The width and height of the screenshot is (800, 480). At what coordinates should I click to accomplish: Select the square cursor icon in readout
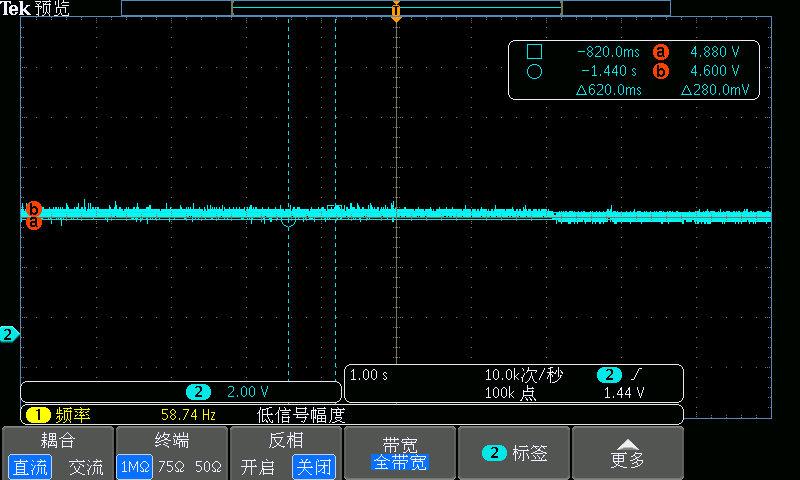pyautogui.click(x=534, y=52)
